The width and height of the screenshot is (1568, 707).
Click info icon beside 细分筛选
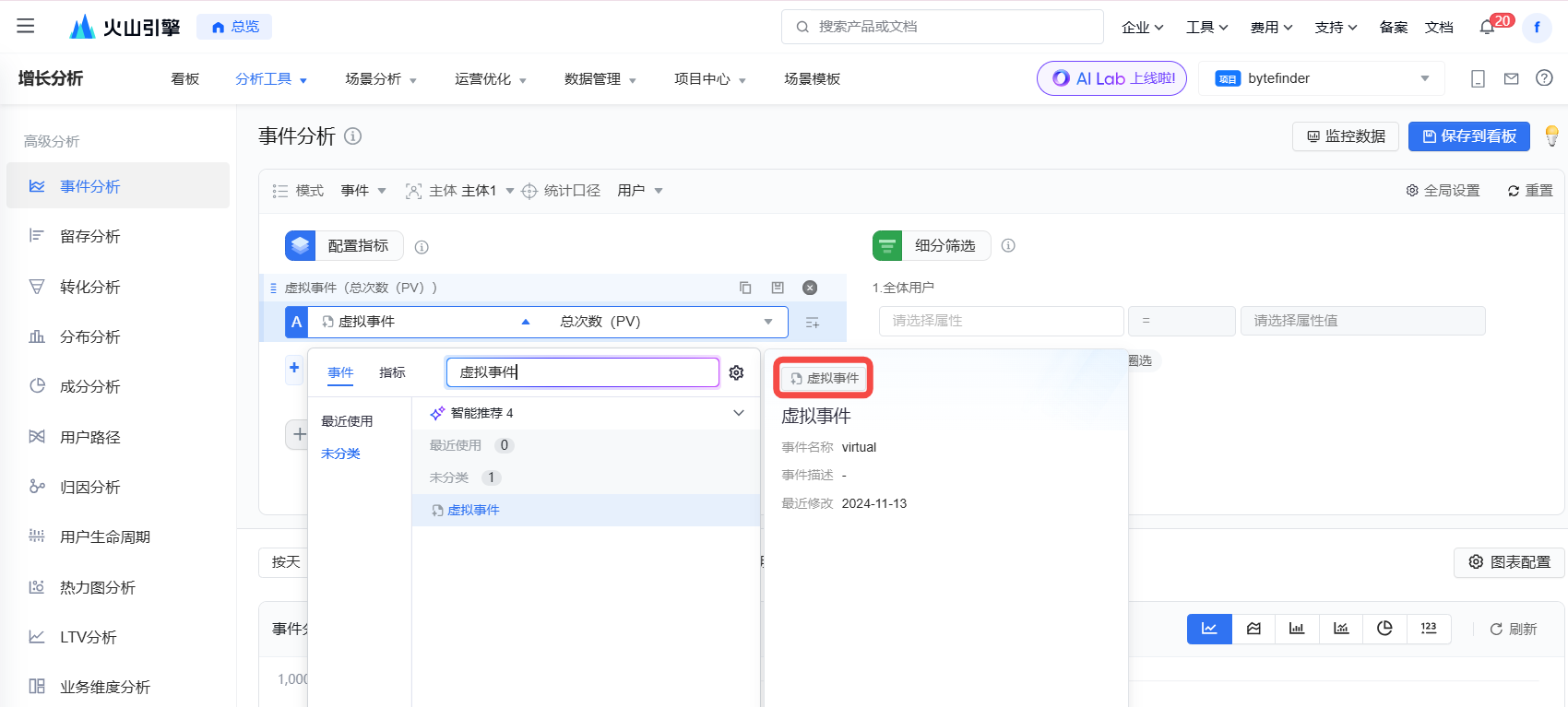pyautogui.click(x=1008, y=245)
